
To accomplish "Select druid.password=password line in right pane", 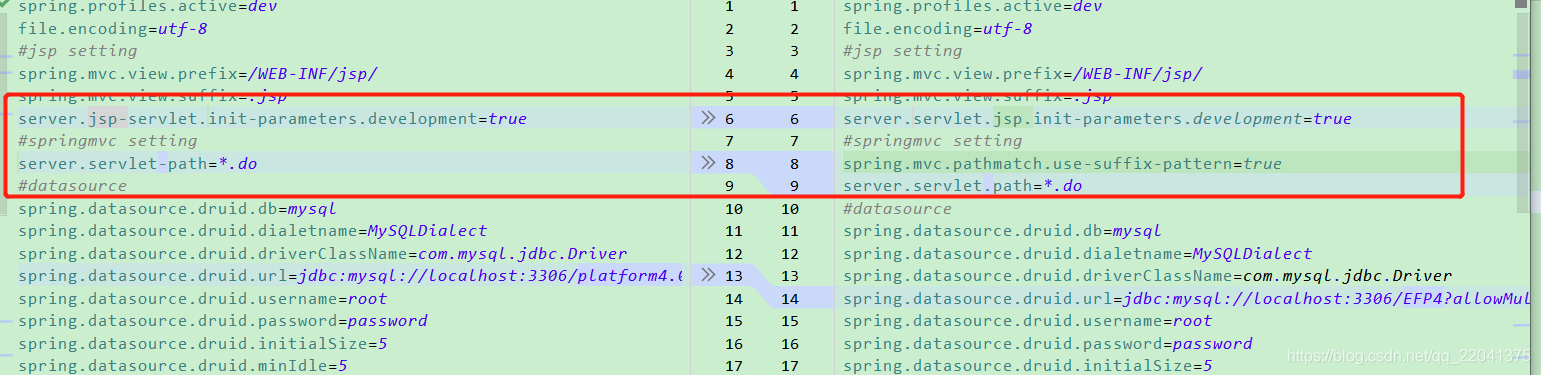I will tap(1047, 343).
